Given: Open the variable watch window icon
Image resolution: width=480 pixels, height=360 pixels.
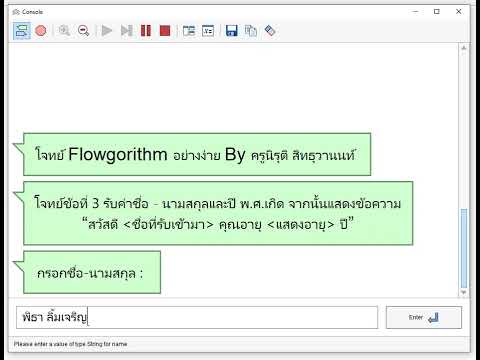Looking at the screenshot, I should (x=208, y=31).
